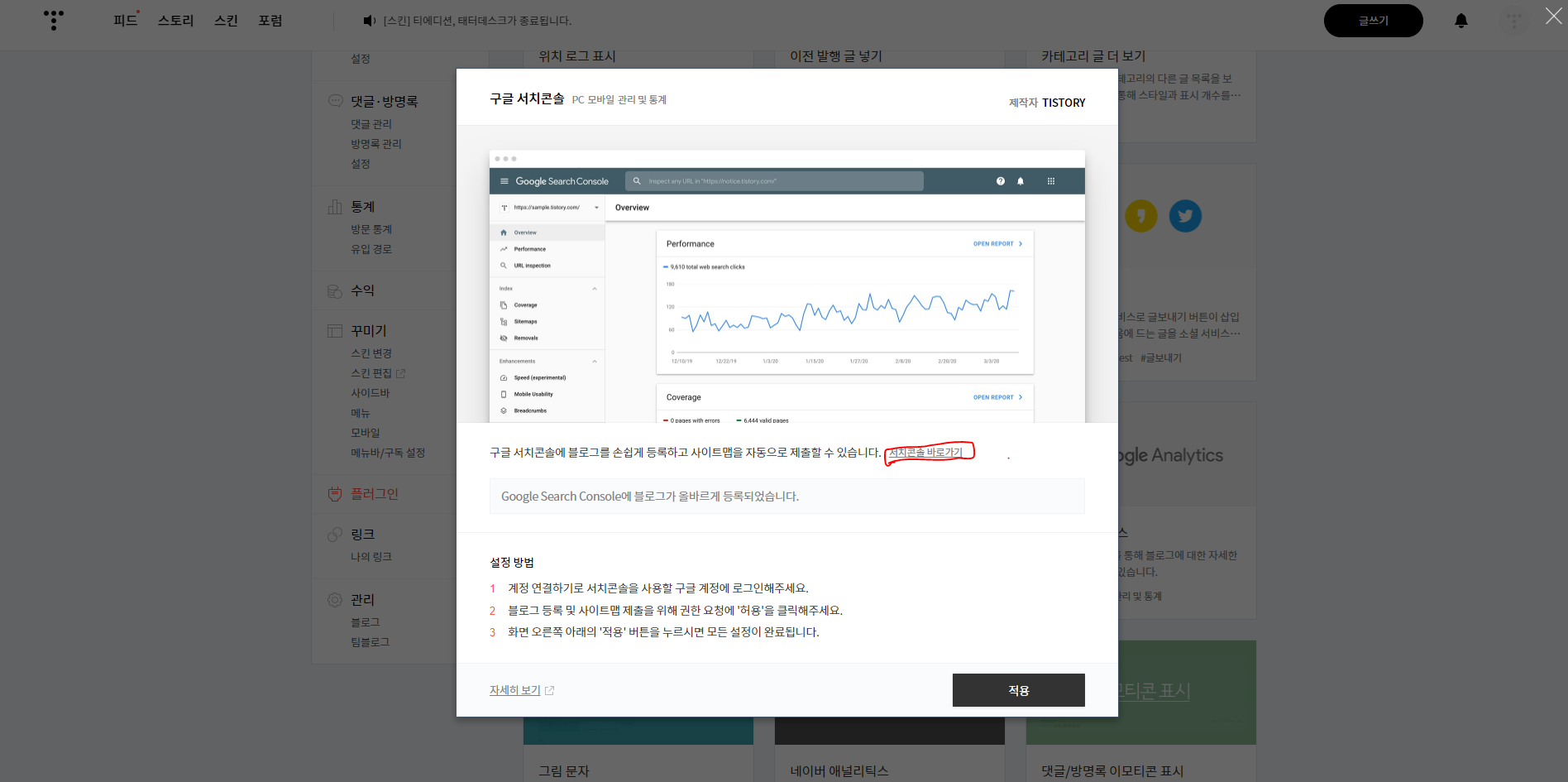
Task: Open 스킨 편집 in sidebar
Action: pyautogui.click(x=371, y=373)
